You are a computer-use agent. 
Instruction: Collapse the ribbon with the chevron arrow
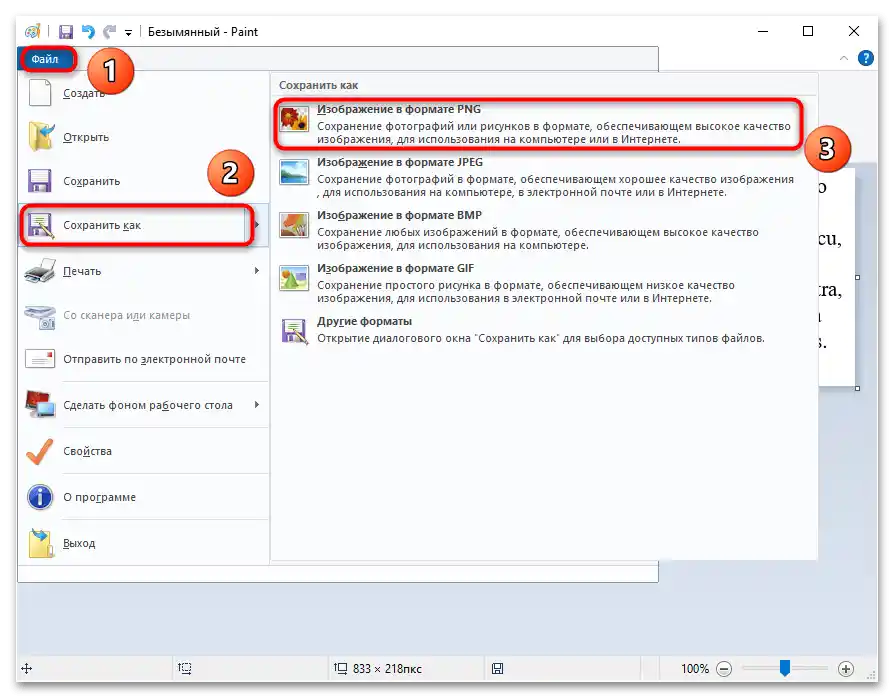point(844,58)
